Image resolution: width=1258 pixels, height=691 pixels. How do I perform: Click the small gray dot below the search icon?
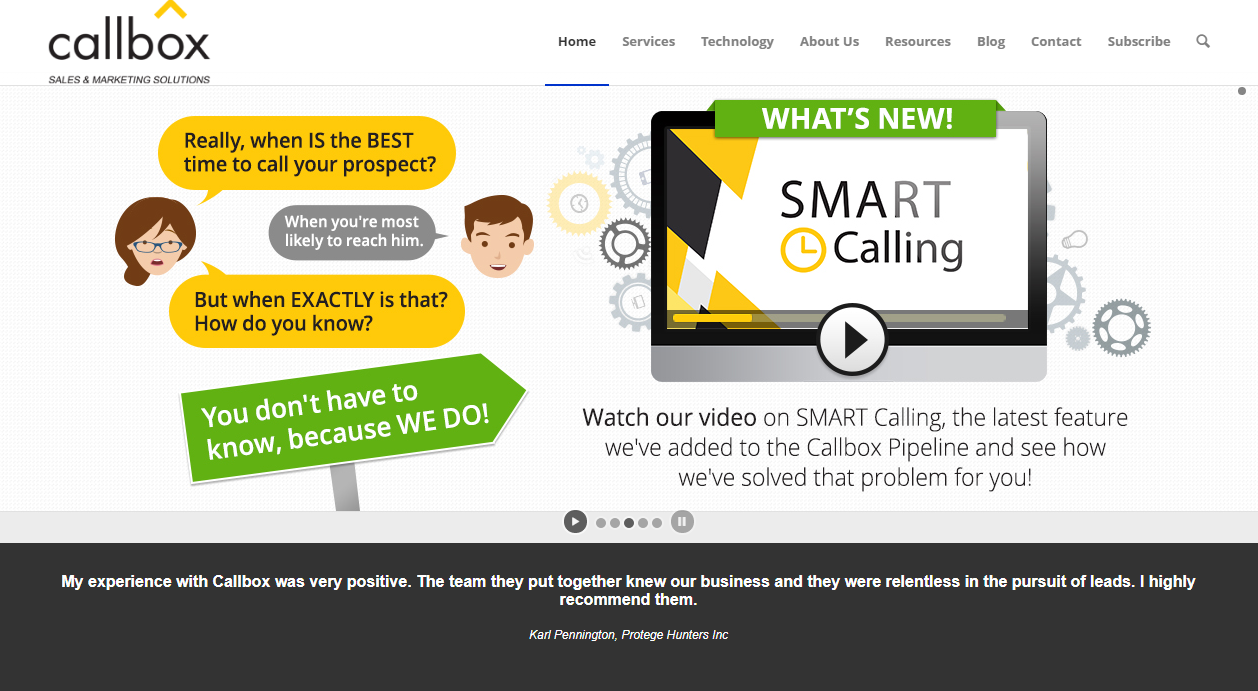point(1242,91)
